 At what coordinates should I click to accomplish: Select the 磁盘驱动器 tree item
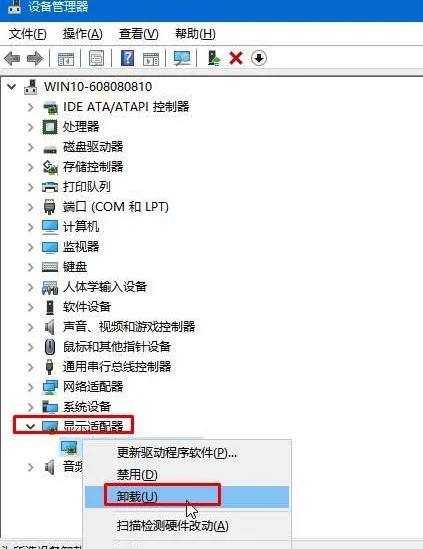click(x=93, y=147)
